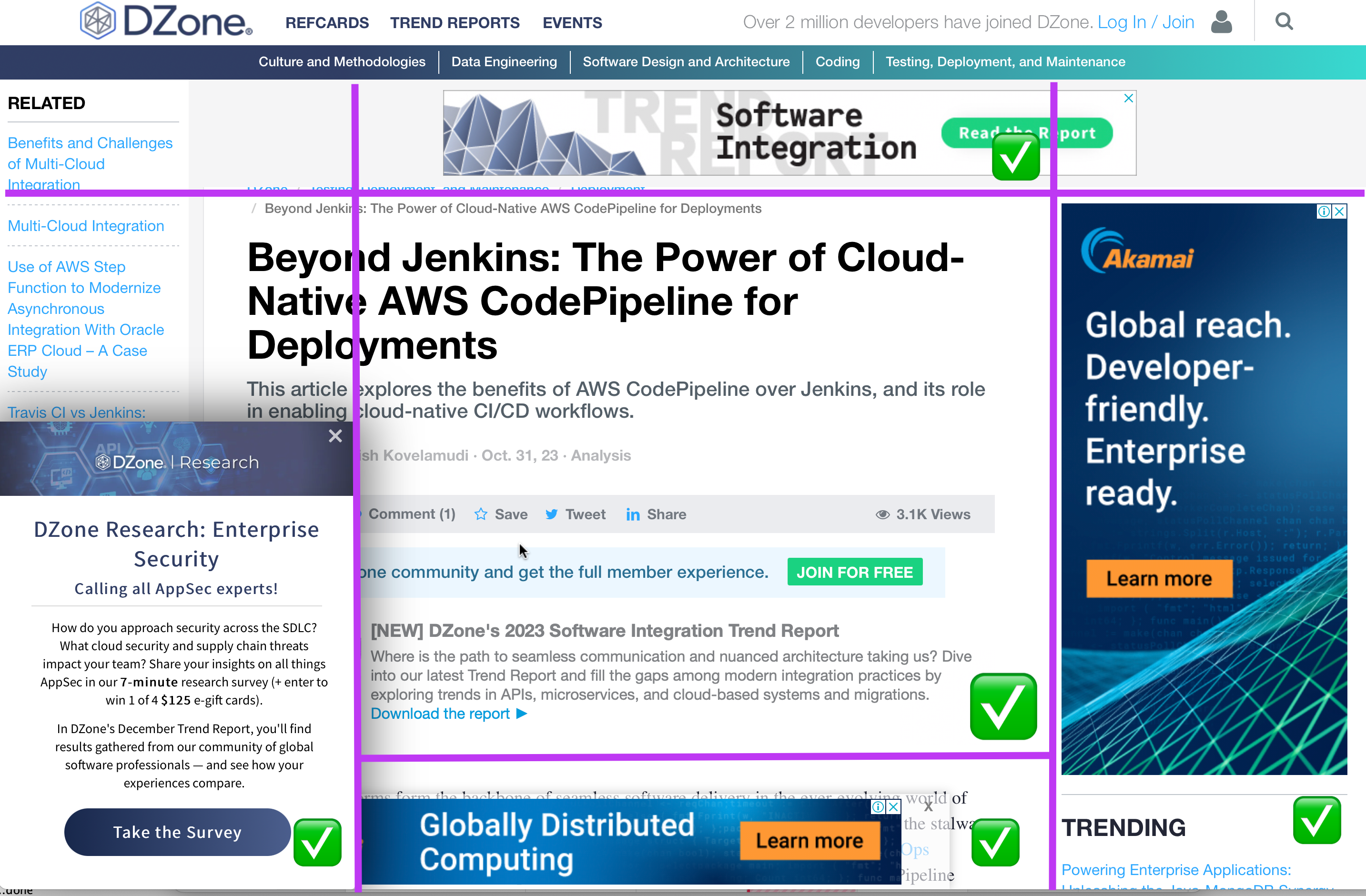Click the 3.1K Views eye icon

coord(882,515)
